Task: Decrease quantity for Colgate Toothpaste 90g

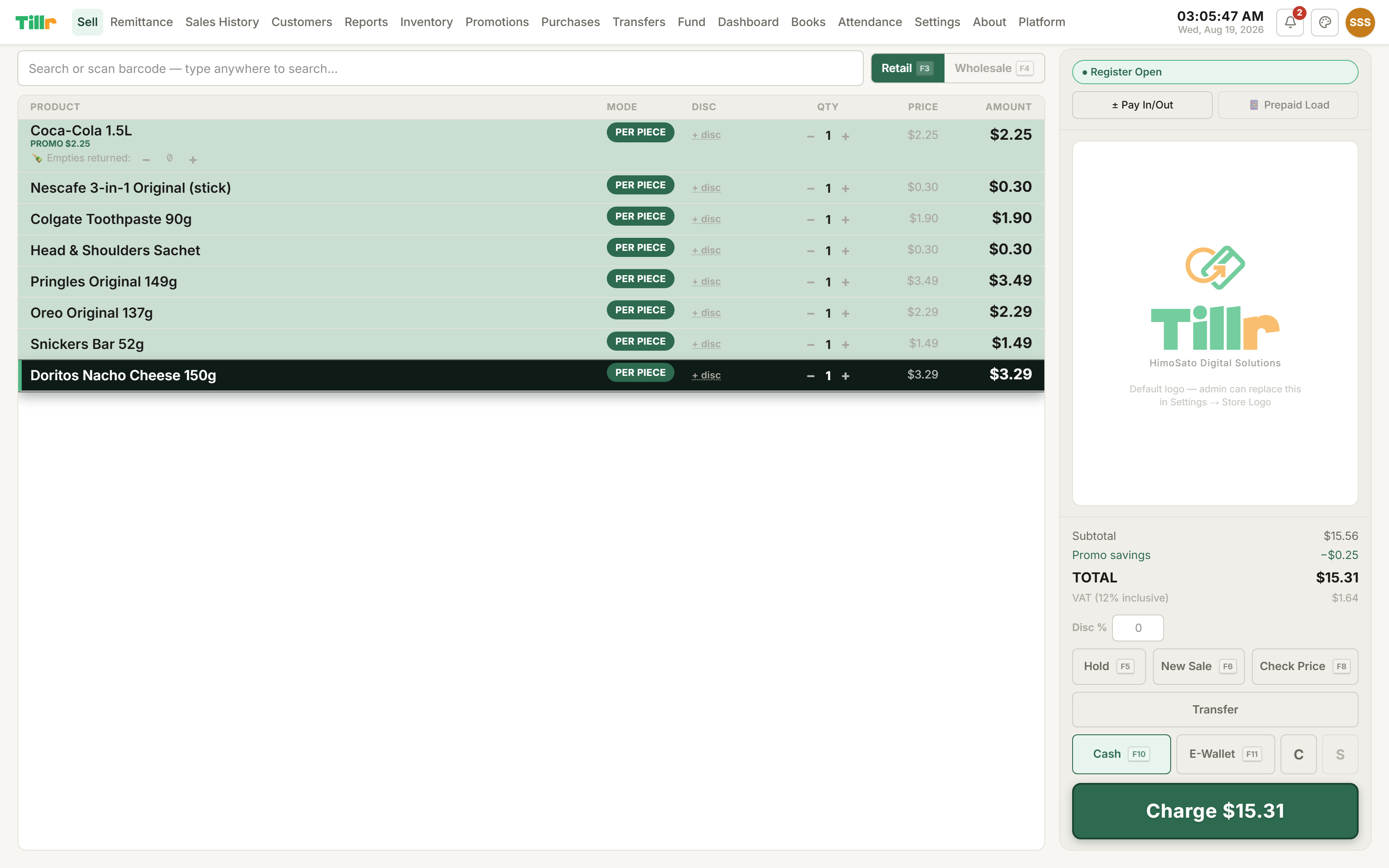Action: click(x=810, y=220)
